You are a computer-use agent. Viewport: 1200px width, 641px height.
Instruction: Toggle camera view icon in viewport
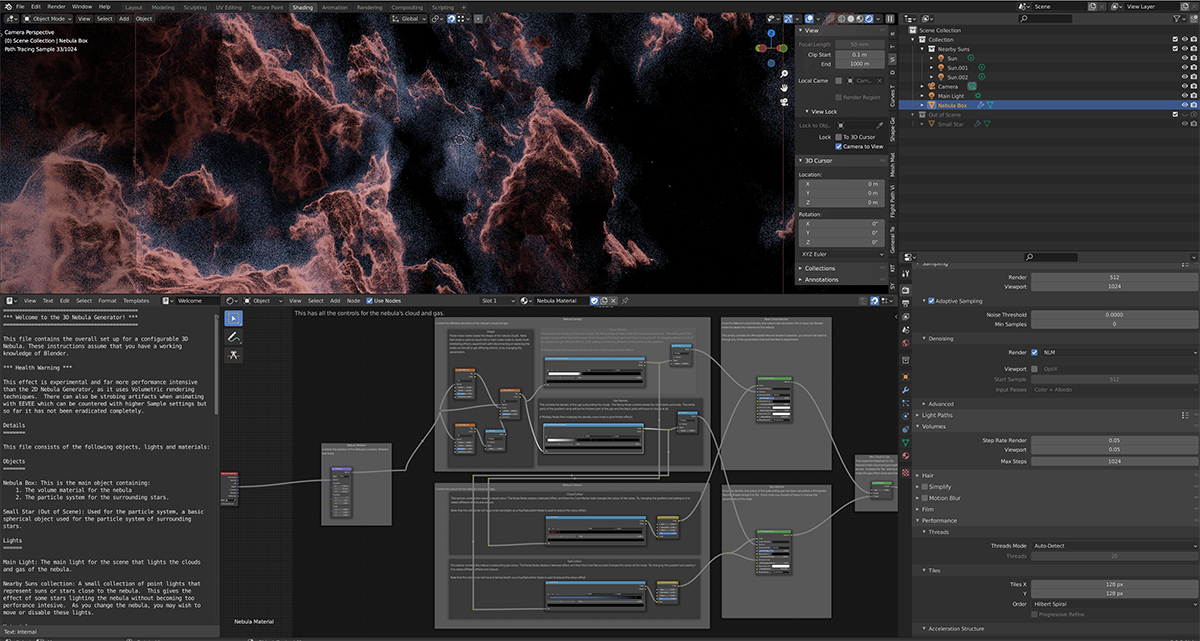(x=785, y=101)
